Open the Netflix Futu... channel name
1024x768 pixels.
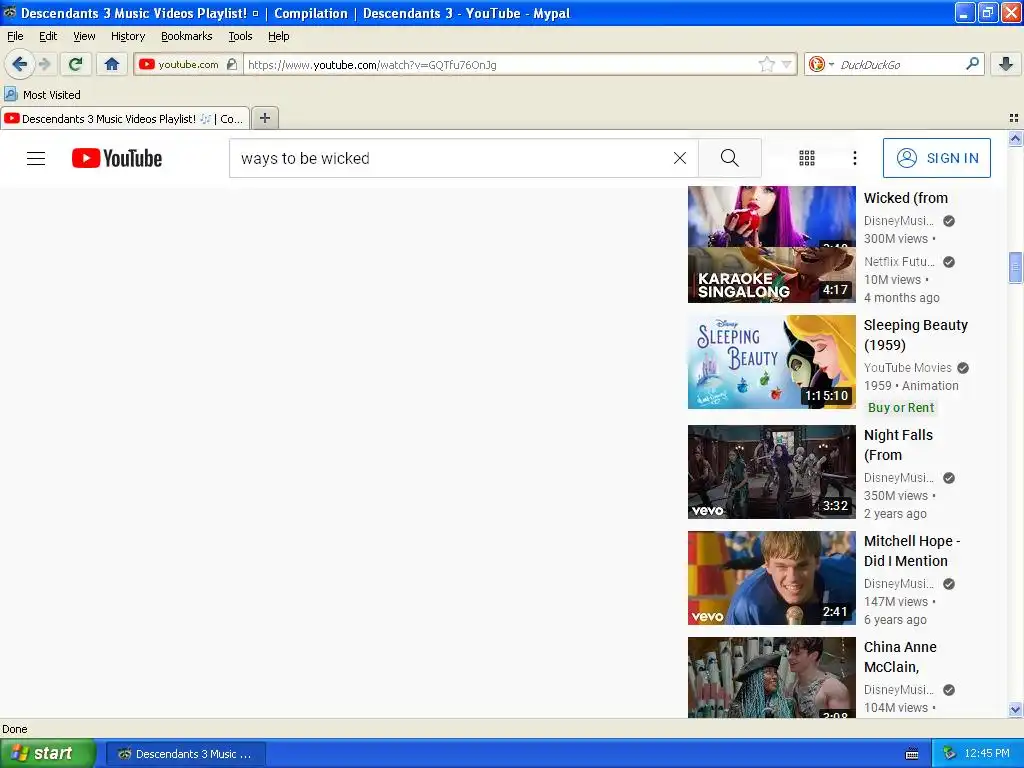tap(899, 262)
